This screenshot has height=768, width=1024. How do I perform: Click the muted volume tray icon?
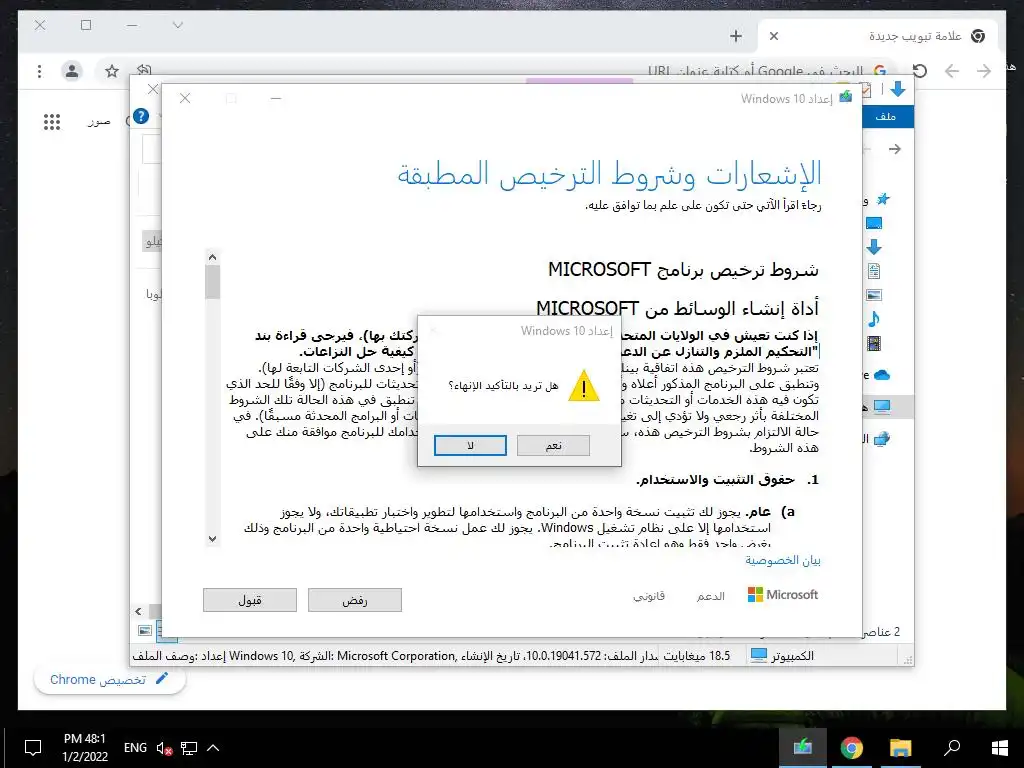(164, 748)
